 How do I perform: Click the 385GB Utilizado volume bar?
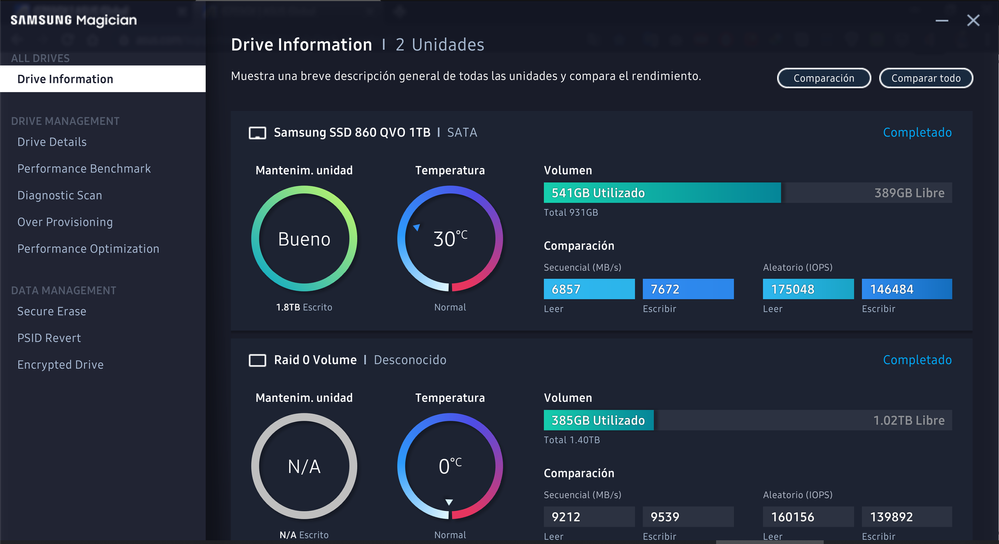click(x=598, y=420)
